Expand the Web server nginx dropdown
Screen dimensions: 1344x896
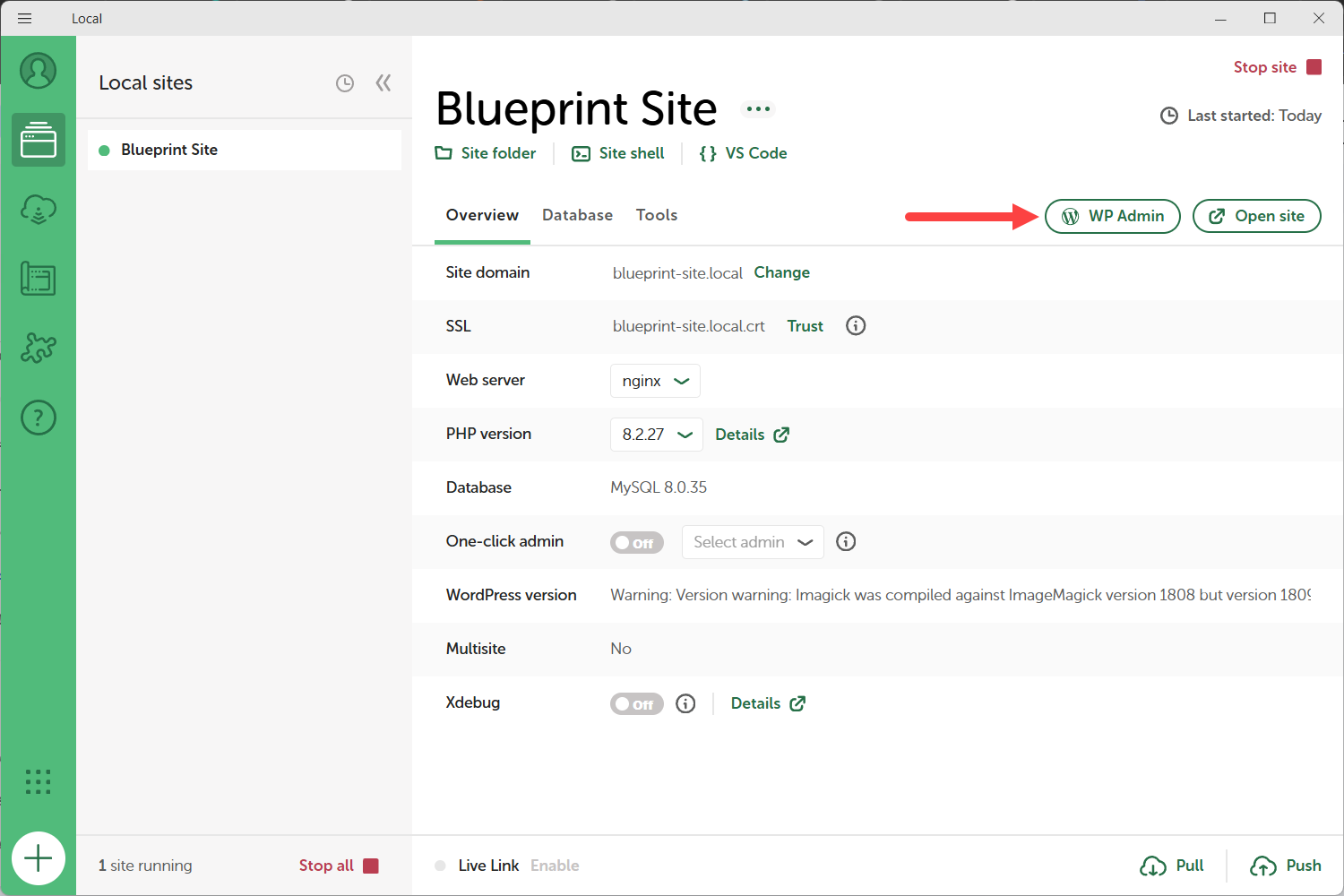click(x=655, y=381)
